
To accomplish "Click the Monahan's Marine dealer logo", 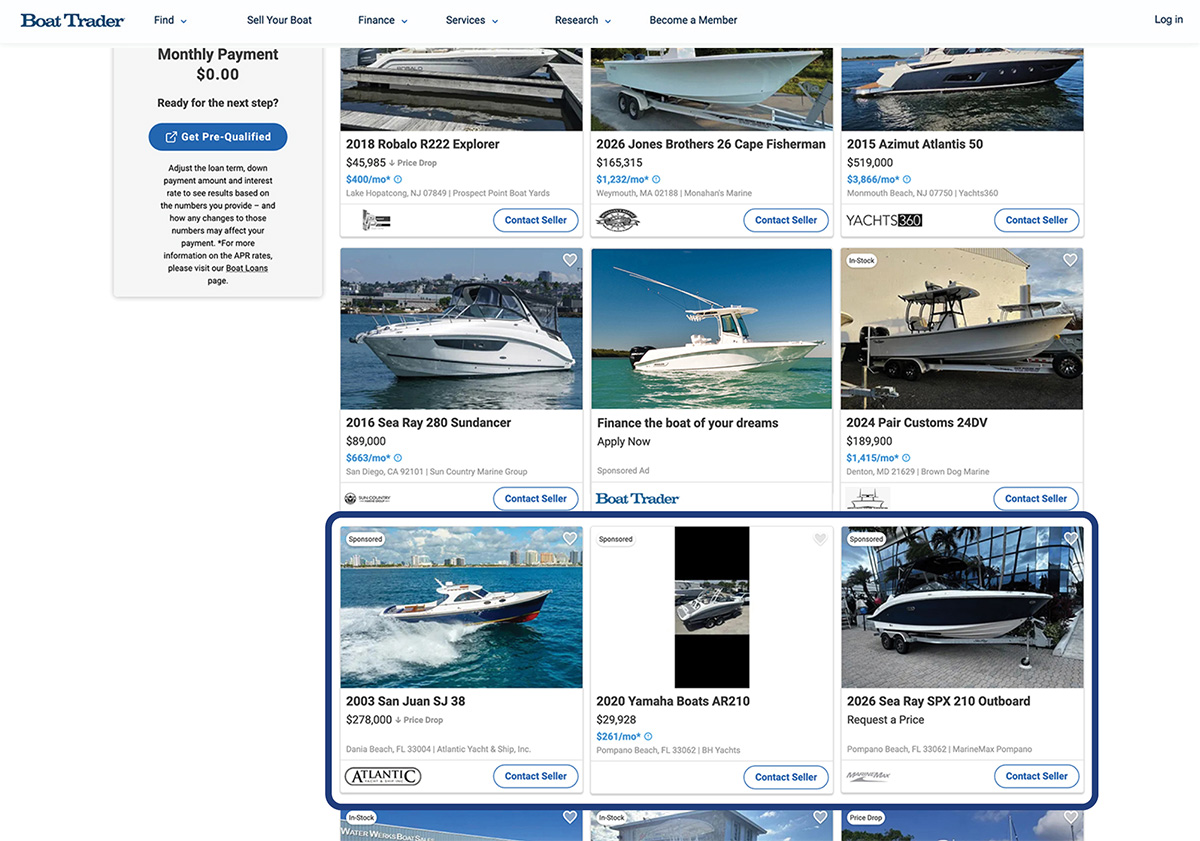I will click(617, 219).
